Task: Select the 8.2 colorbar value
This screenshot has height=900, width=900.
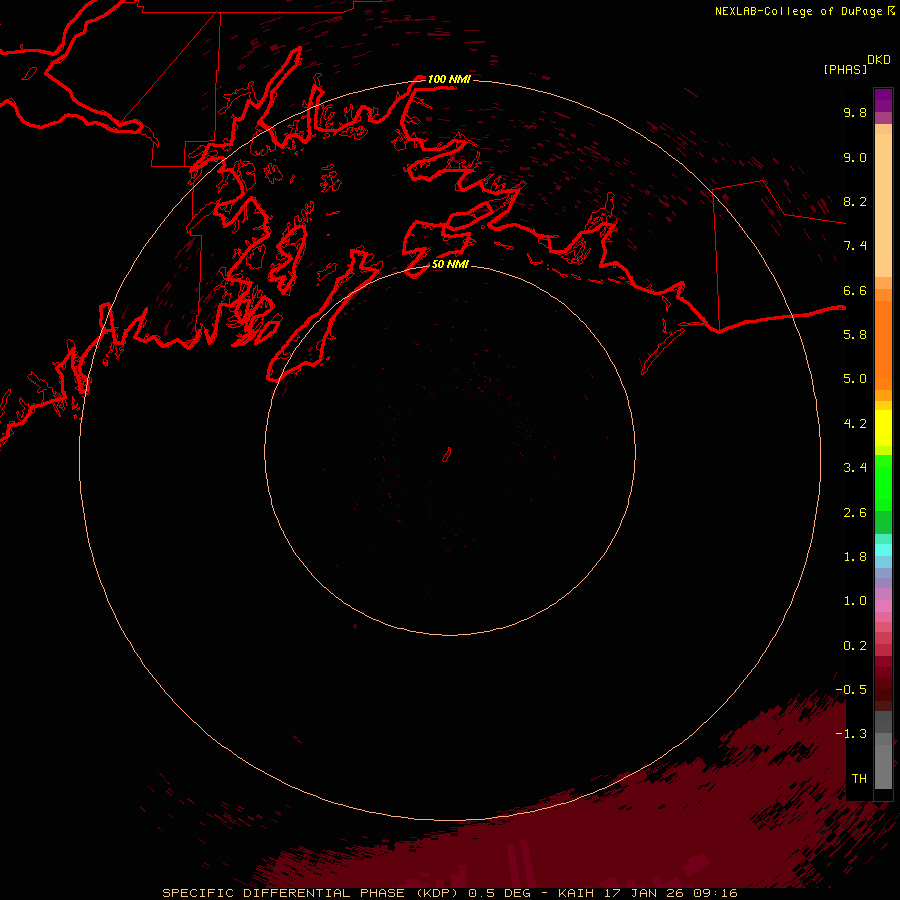Action: 855,201
